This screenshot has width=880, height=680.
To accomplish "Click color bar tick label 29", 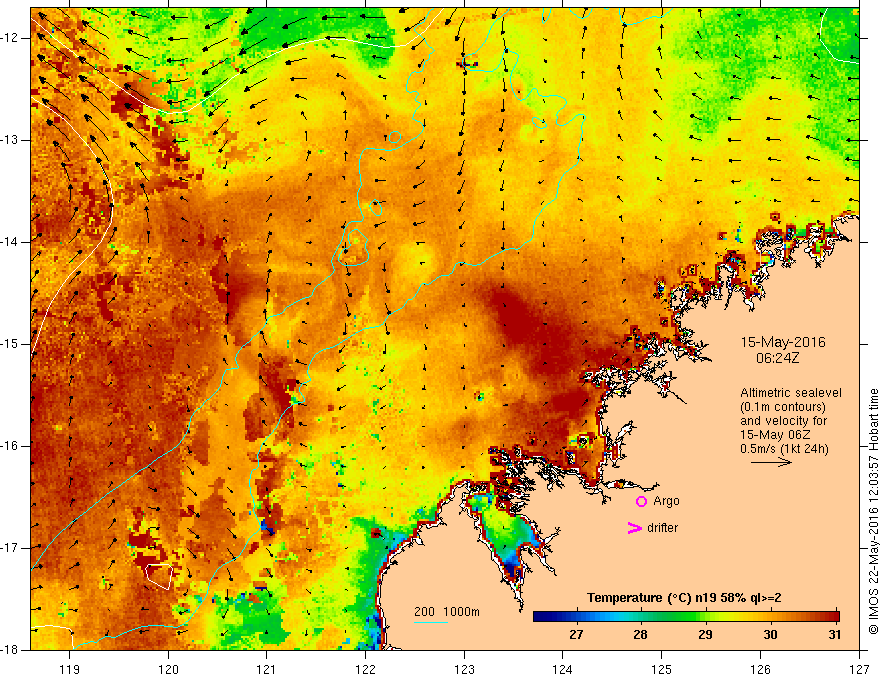I will click(705, 635).
